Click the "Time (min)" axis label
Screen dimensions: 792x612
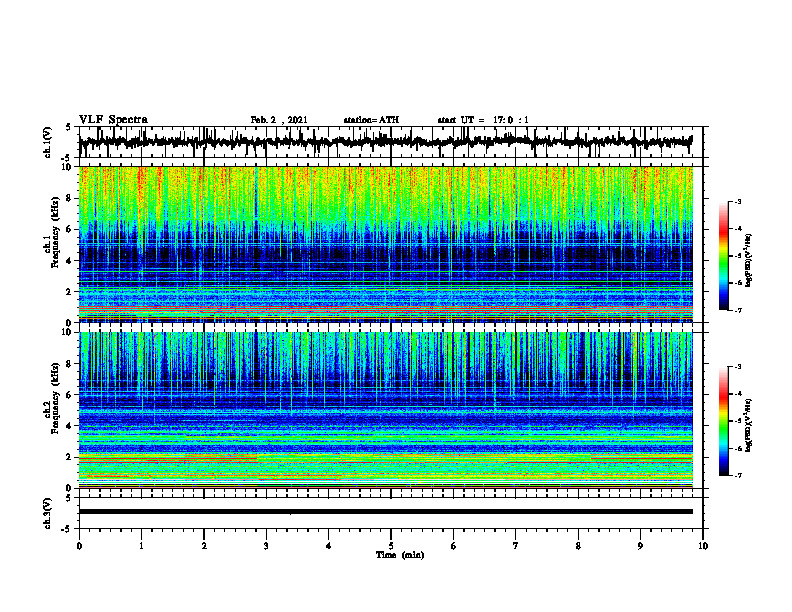(x=400, y=555)
